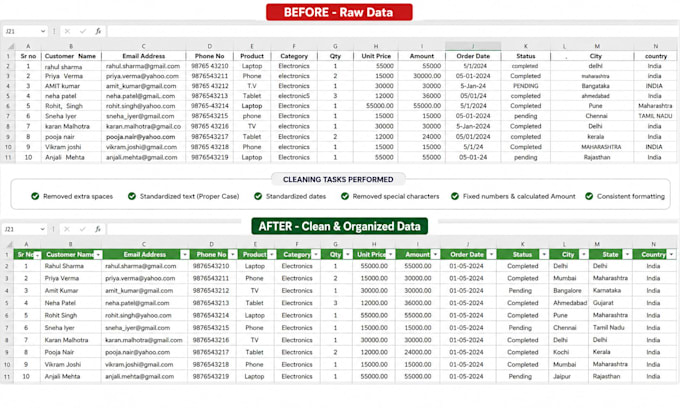Click the Before cell '5-Jan-2024'
Viewport: 680px width, 408px height.
point(473,126)
